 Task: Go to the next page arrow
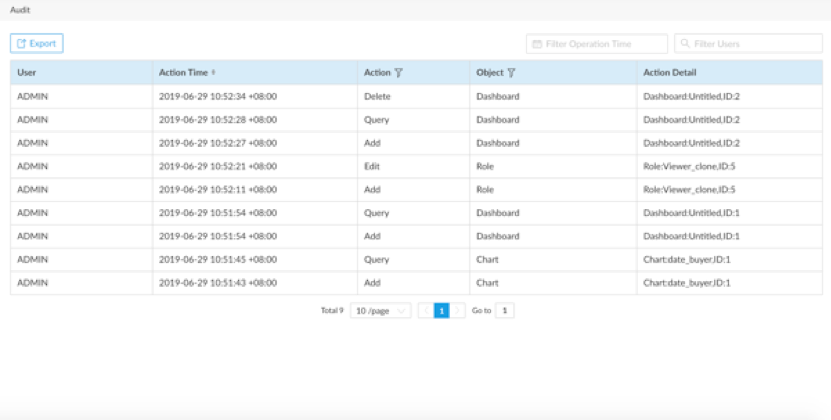(458, 311)
